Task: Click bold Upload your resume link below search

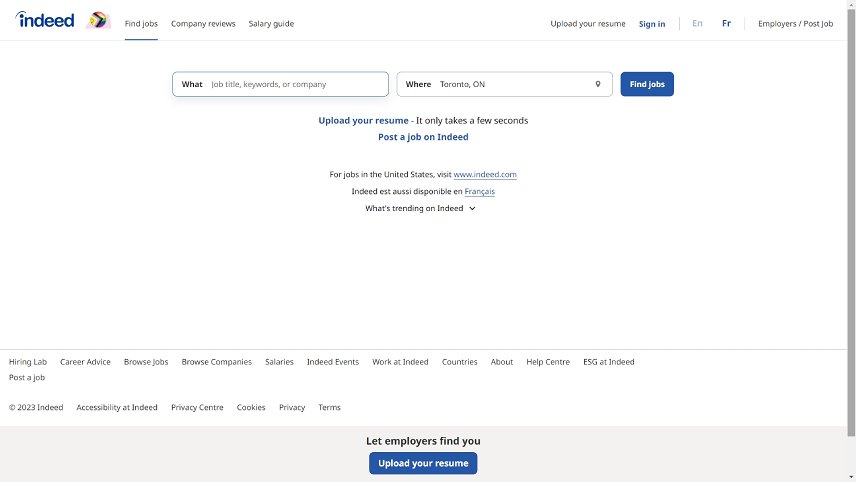Action: 363,121
